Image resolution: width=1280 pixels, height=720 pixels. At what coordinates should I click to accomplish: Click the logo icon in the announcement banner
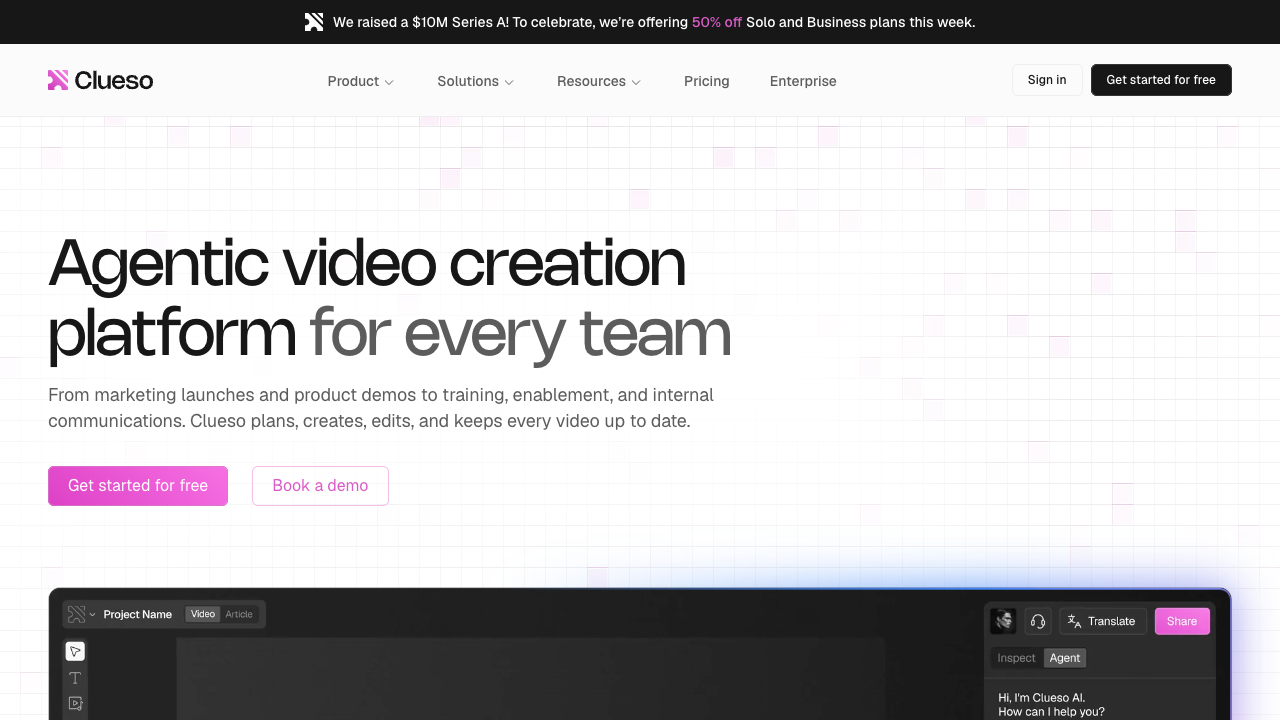point(314,22)
